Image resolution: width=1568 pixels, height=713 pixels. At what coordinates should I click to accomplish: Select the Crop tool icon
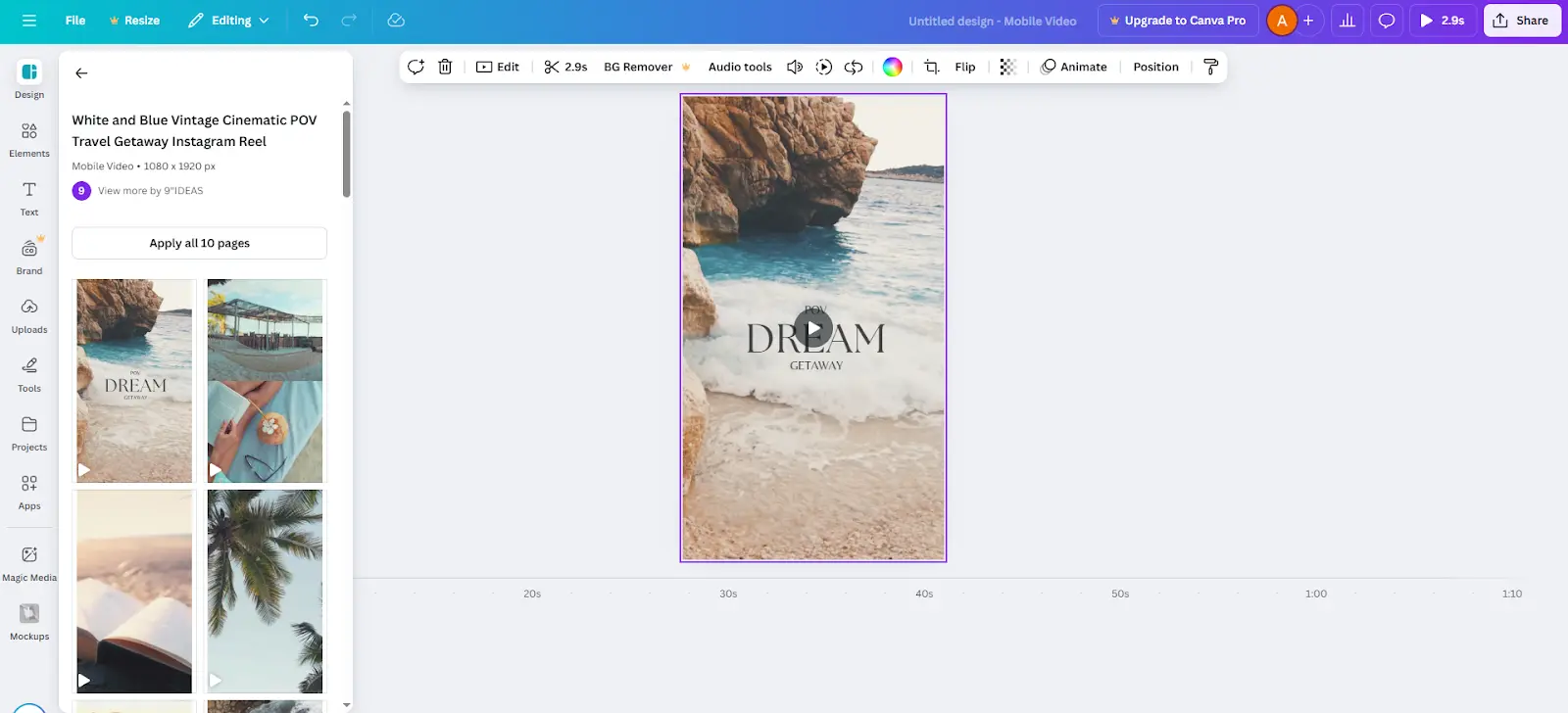pos(932,67)
